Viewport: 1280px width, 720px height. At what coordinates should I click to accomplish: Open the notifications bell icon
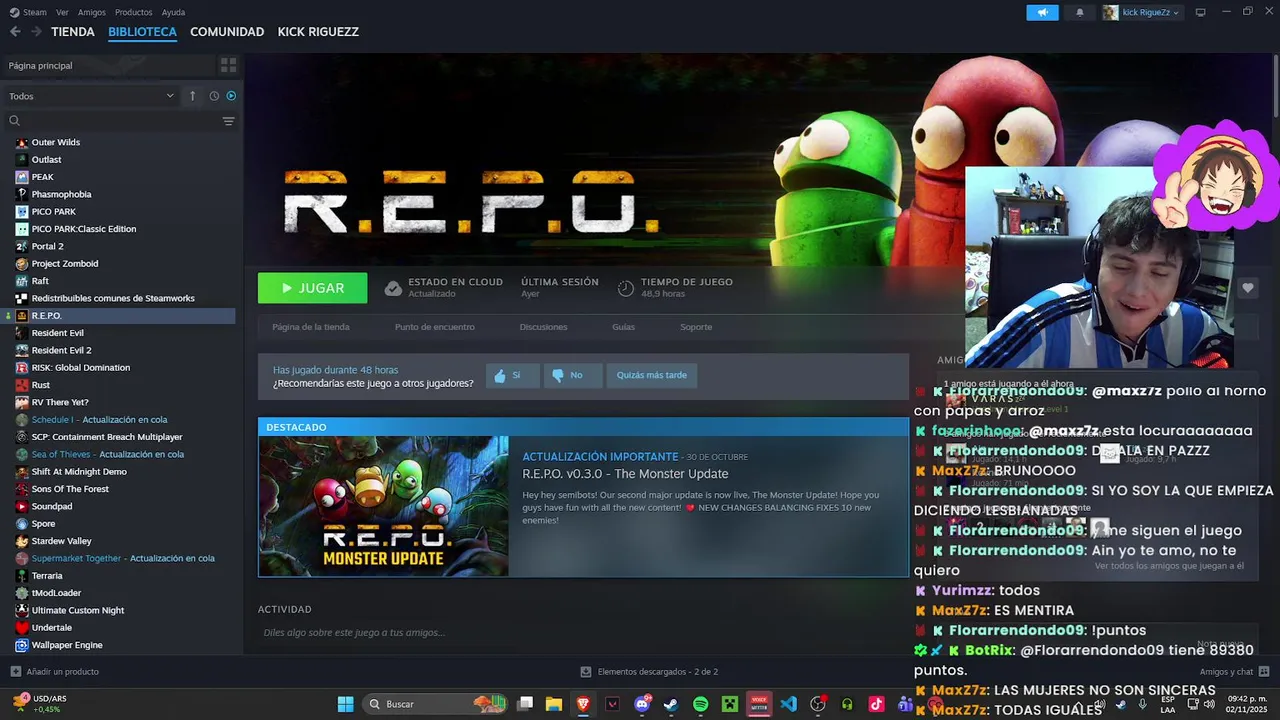pyautogui.click(x=1079, y=13)
